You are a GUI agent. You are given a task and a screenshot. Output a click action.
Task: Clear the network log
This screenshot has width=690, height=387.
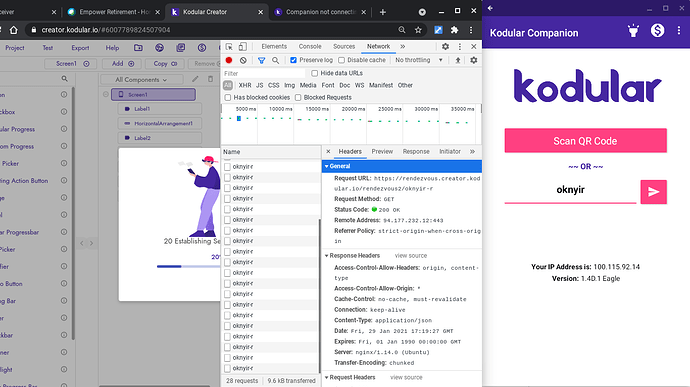[243, 60]
